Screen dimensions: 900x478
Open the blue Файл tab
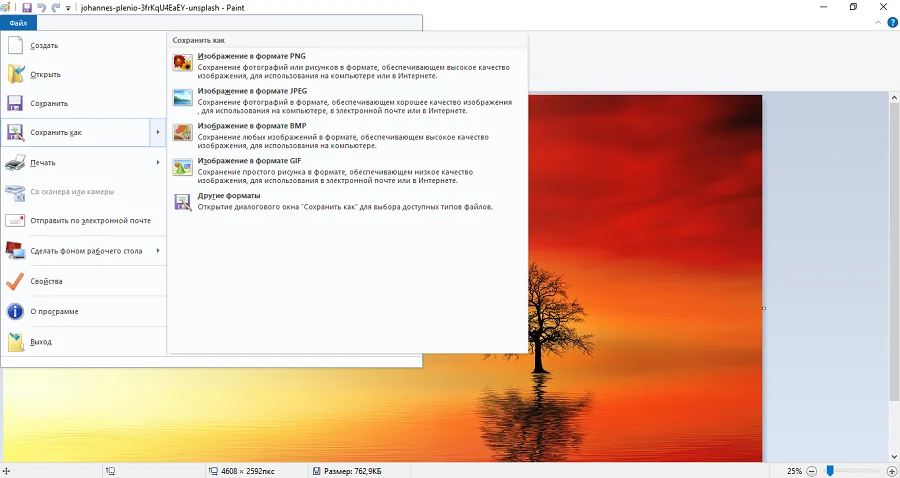tap(18, 23)
